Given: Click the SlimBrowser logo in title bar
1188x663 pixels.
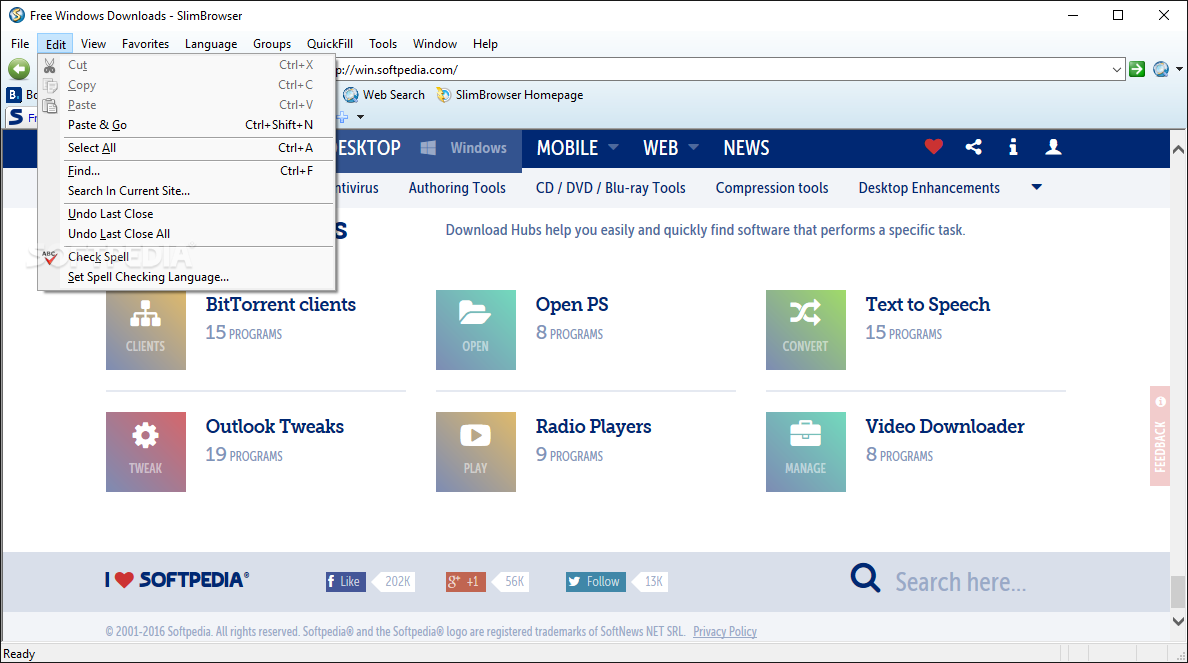Looking at the screenshot, I should (17, 15).
